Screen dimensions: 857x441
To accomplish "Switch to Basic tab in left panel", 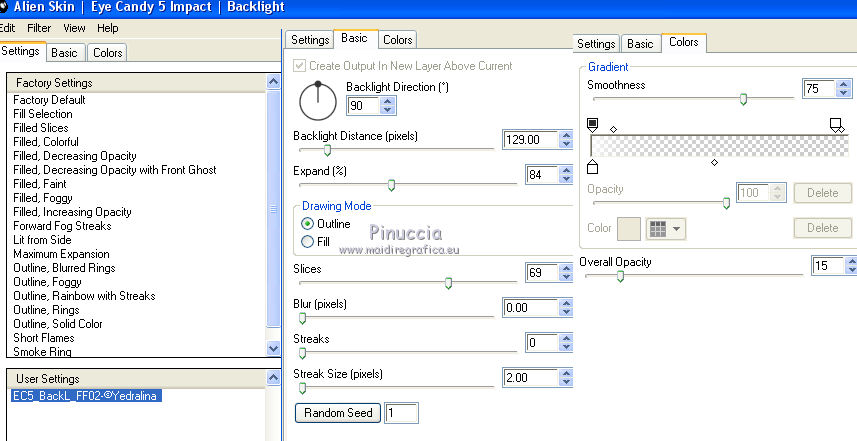I will pyautogui.click(x=64, y=53).
